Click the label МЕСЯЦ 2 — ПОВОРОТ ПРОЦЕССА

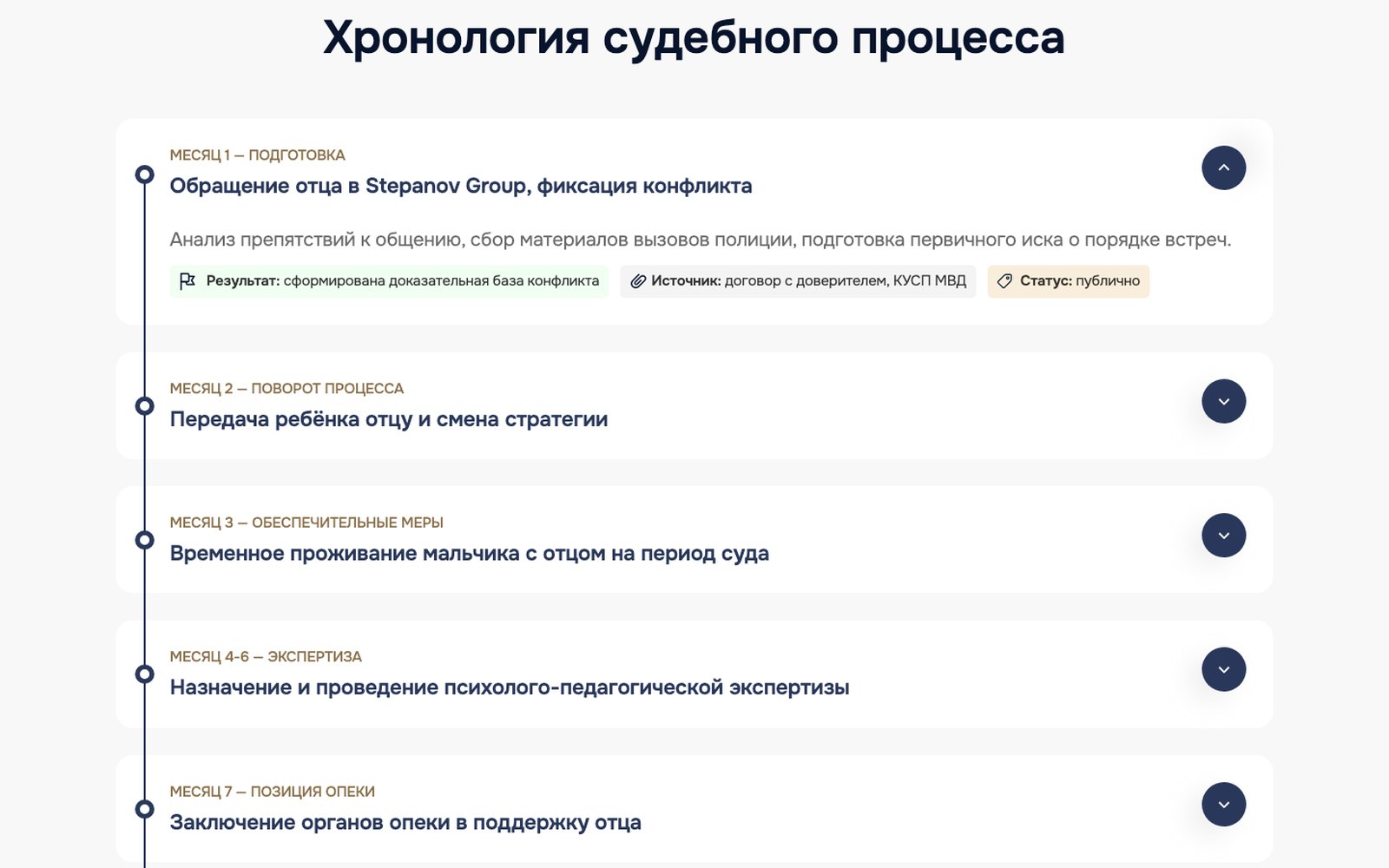coord(287,389)
